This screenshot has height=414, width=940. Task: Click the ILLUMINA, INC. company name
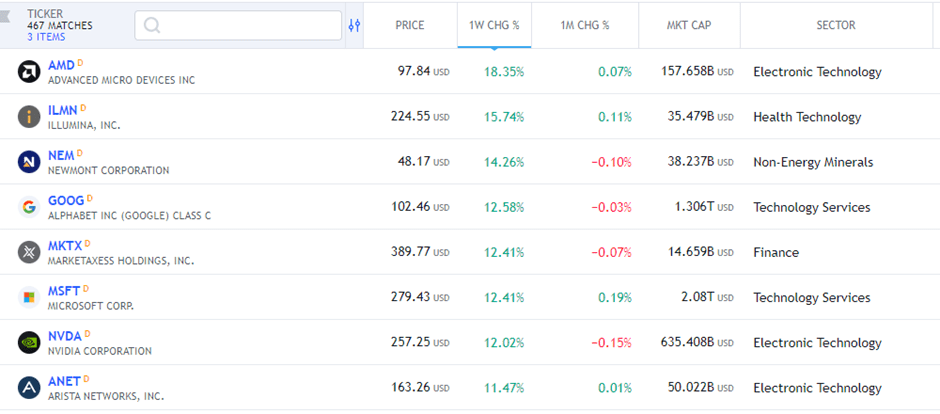tap(84, 125)
